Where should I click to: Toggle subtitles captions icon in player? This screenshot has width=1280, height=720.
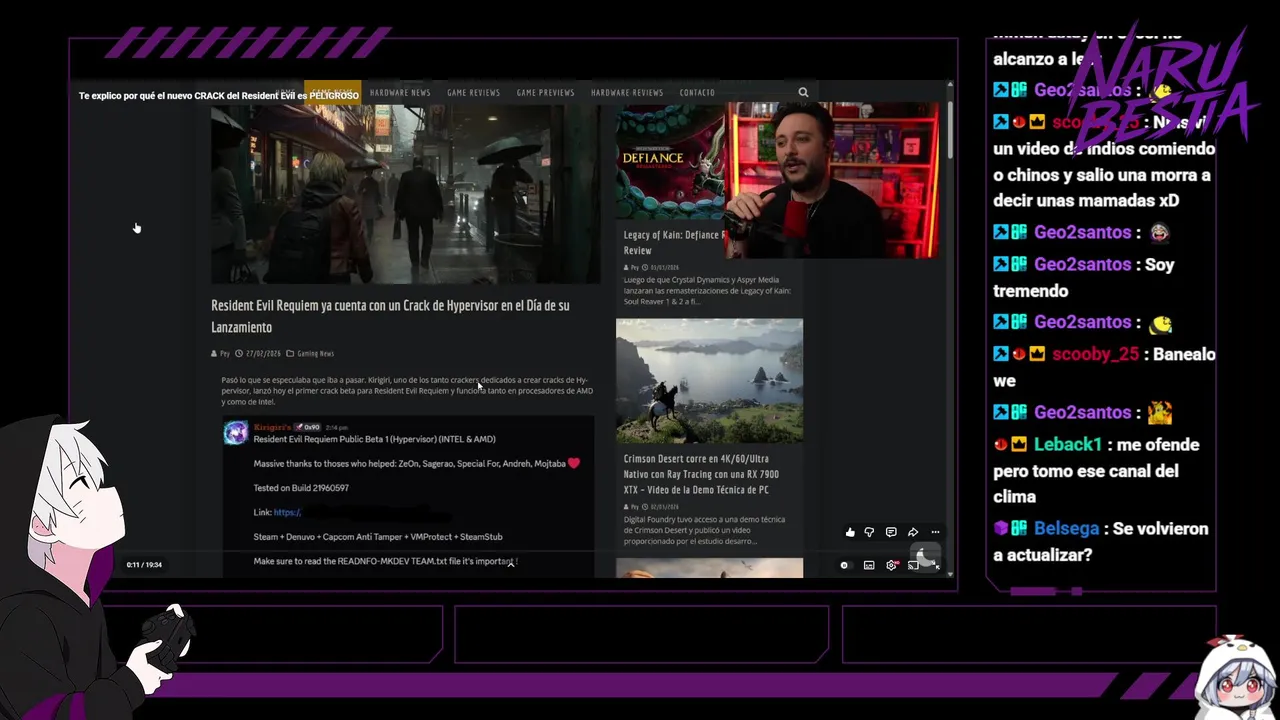point(869,565)
